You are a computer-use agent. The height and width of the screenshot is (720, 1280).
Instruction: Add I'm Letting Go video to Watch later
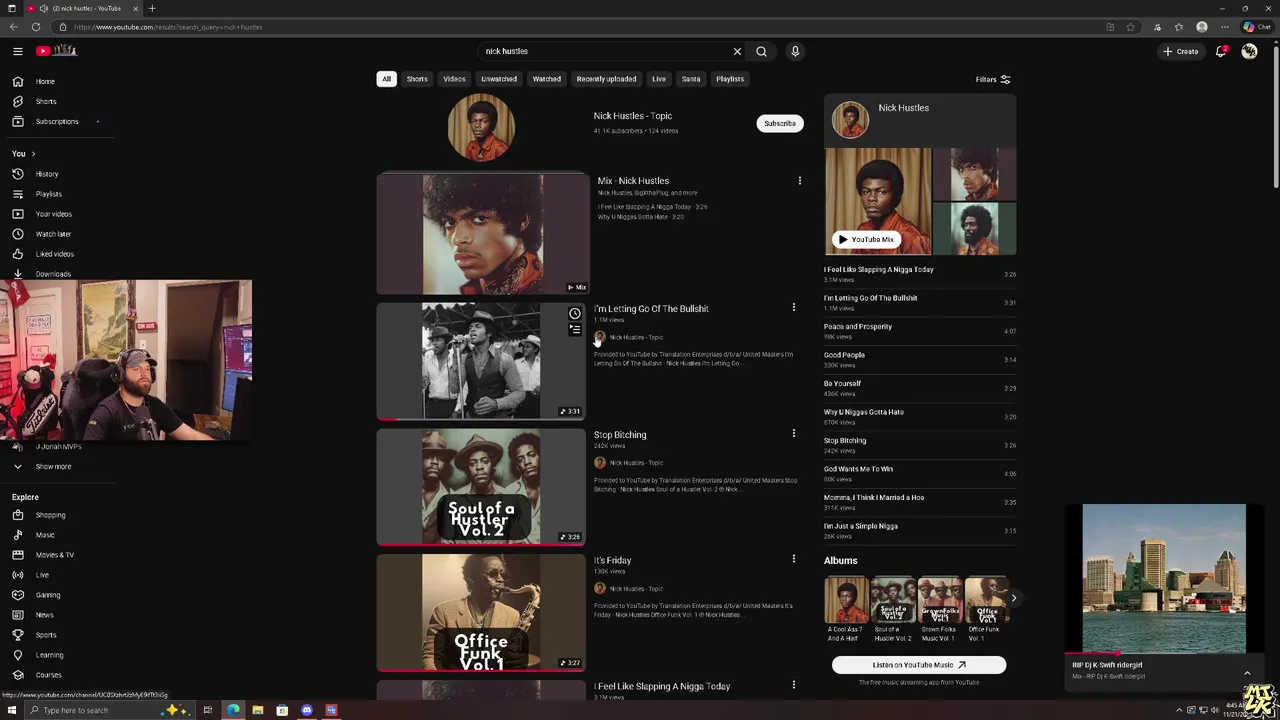575,314
